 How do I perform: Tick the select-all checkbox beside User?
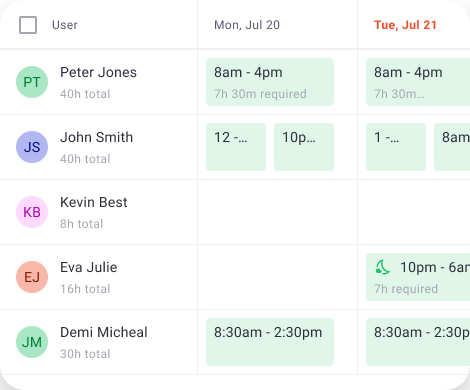tap(28, 25)
